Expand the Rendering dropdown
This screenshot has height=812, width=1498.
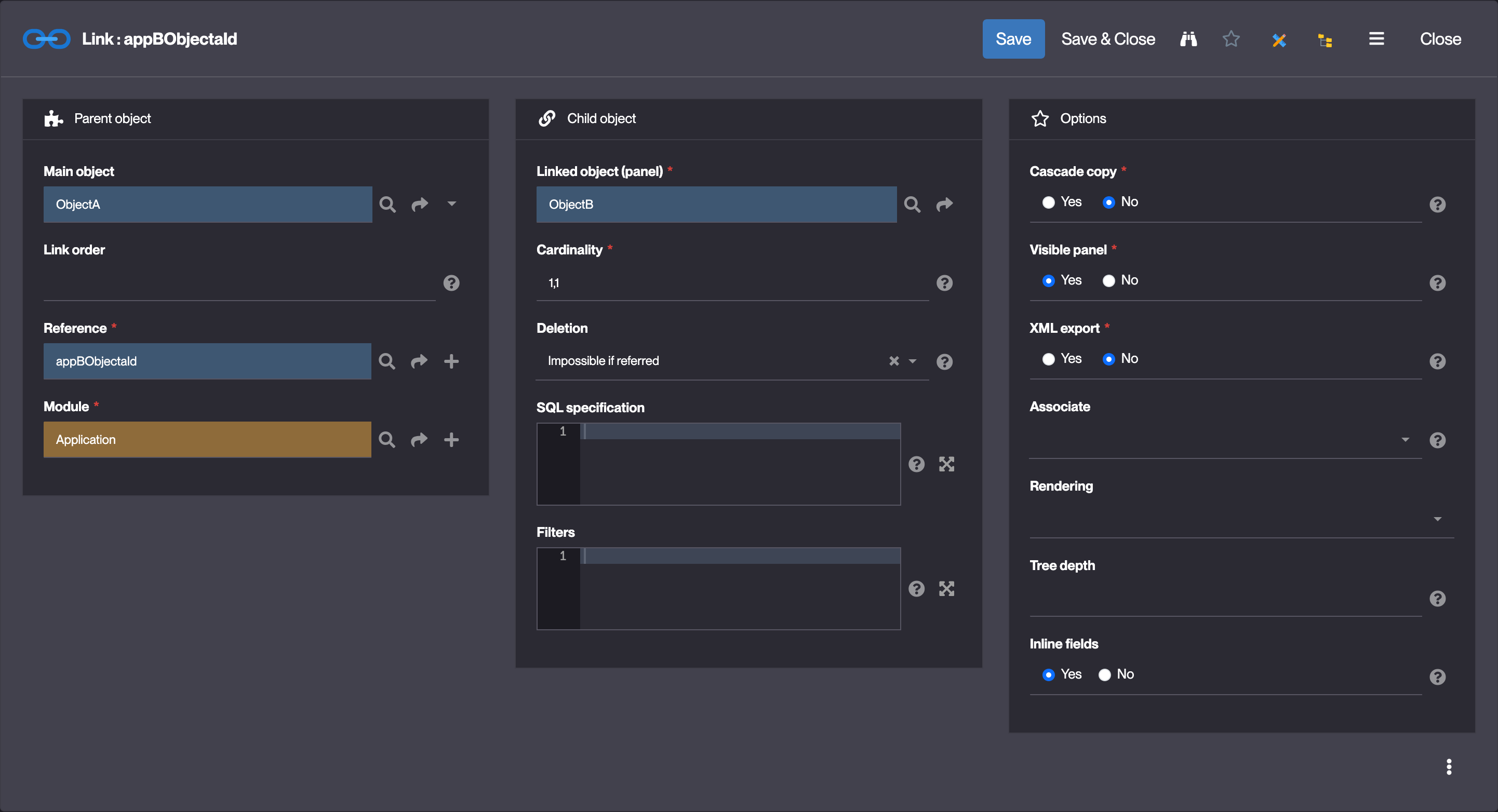point(1437,519)
